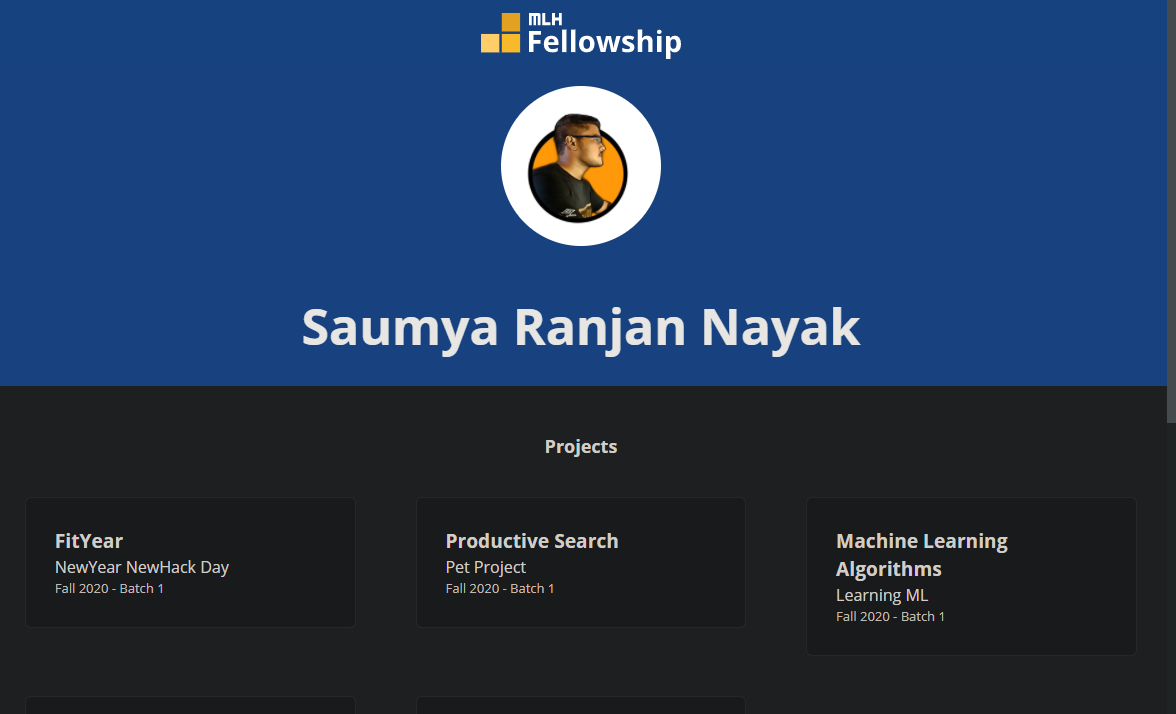The height and width of the screenshot is (714, 1176).
Task: Click Fall 2020 - Batch 1 under FitYear
Action: [x=110, y=588]
